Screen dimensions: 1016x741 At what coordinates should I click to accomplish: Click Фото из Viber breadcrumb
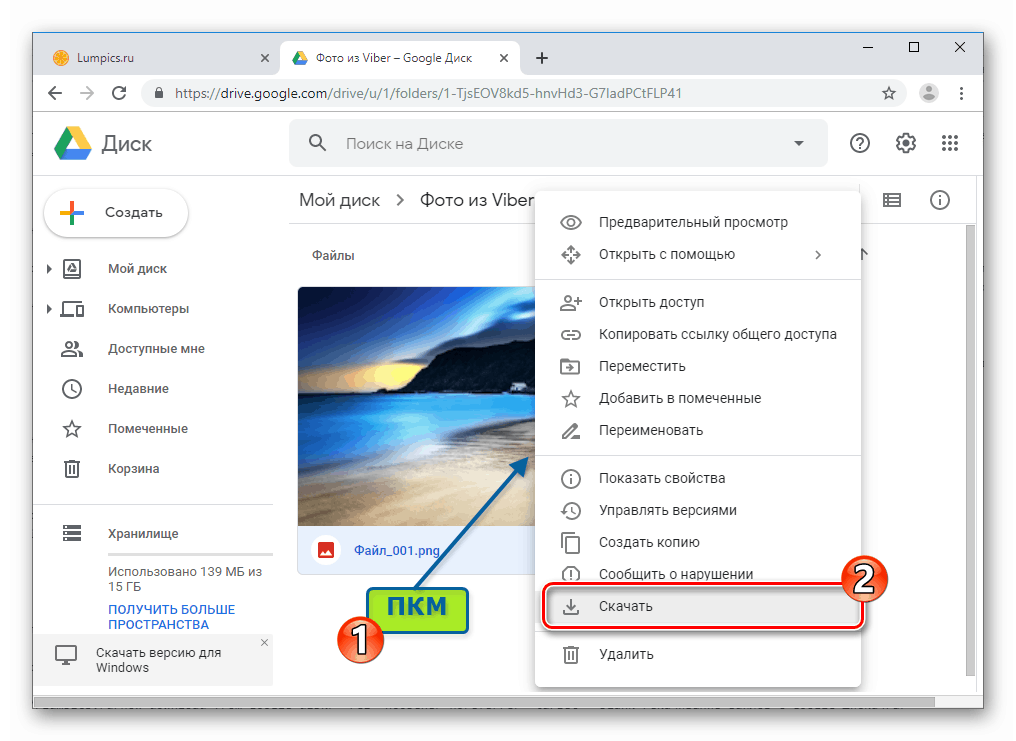477,200
